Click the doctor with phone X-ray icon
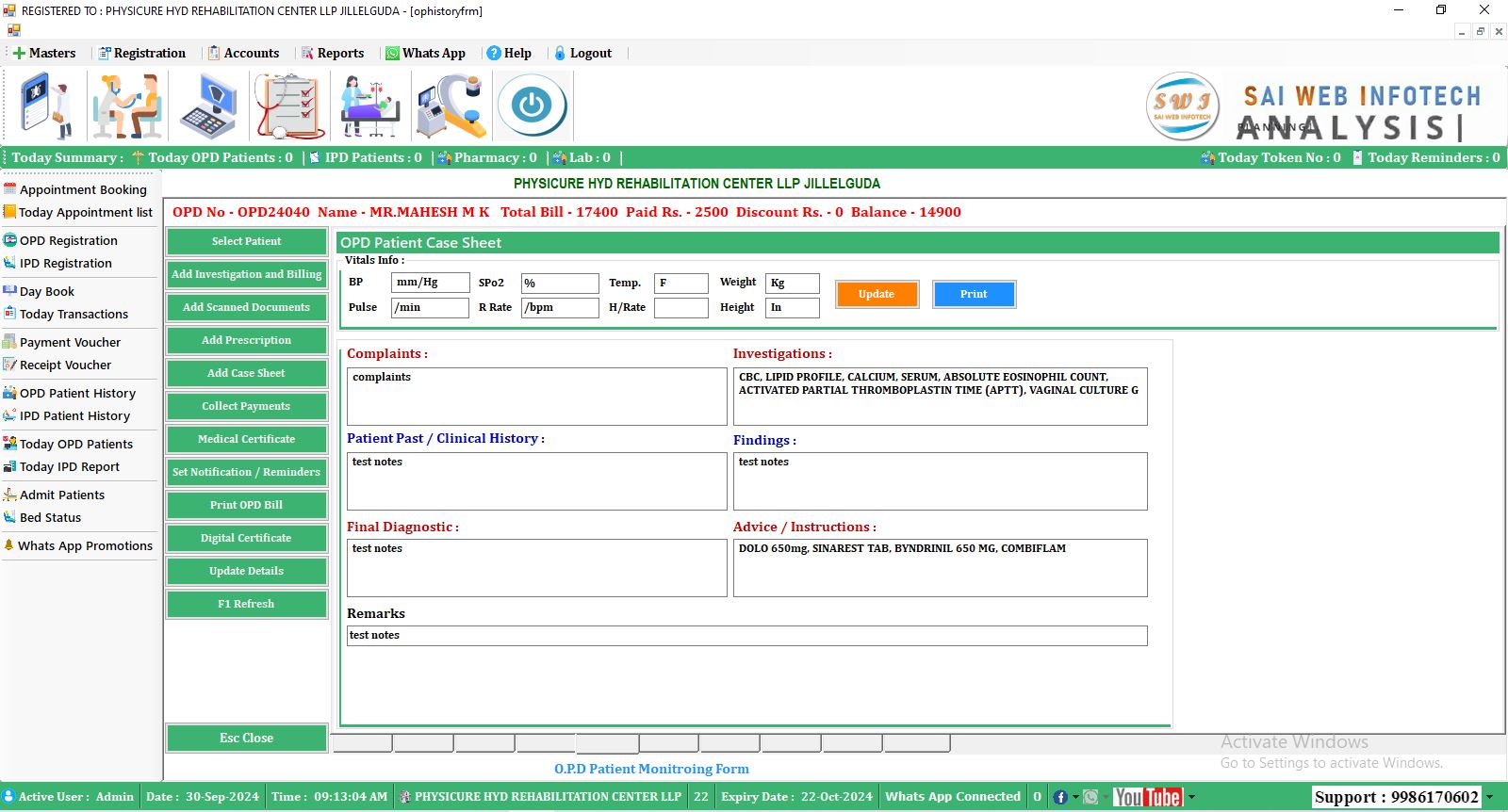 coord(46,106)
